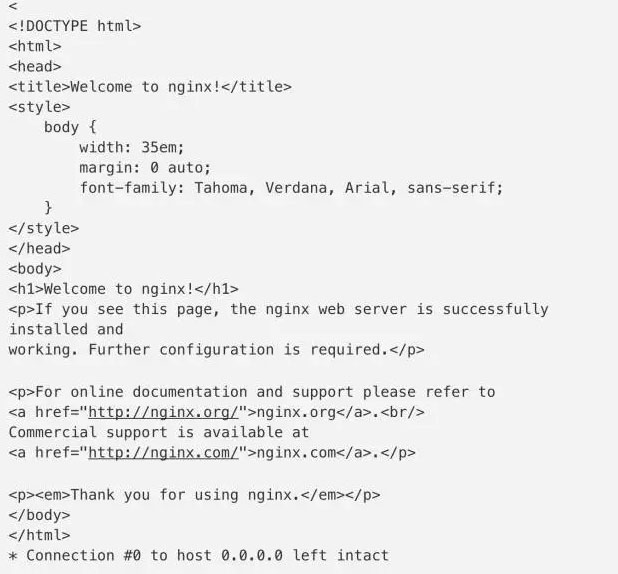This screenshot has height=574, width=618.
Task: Click the closing body tag
Action: [x=39, y=514]
